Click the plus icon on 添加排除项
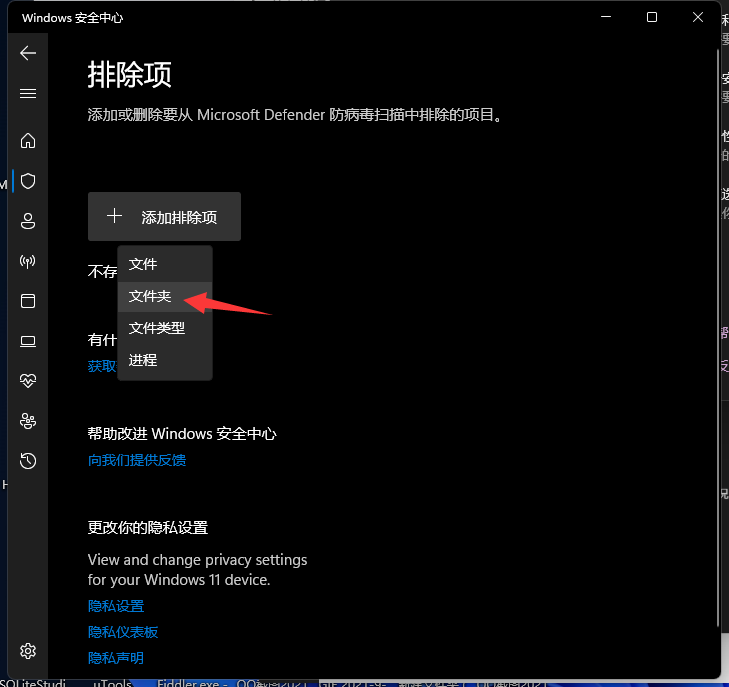729x687 pixels. point(114,216)
